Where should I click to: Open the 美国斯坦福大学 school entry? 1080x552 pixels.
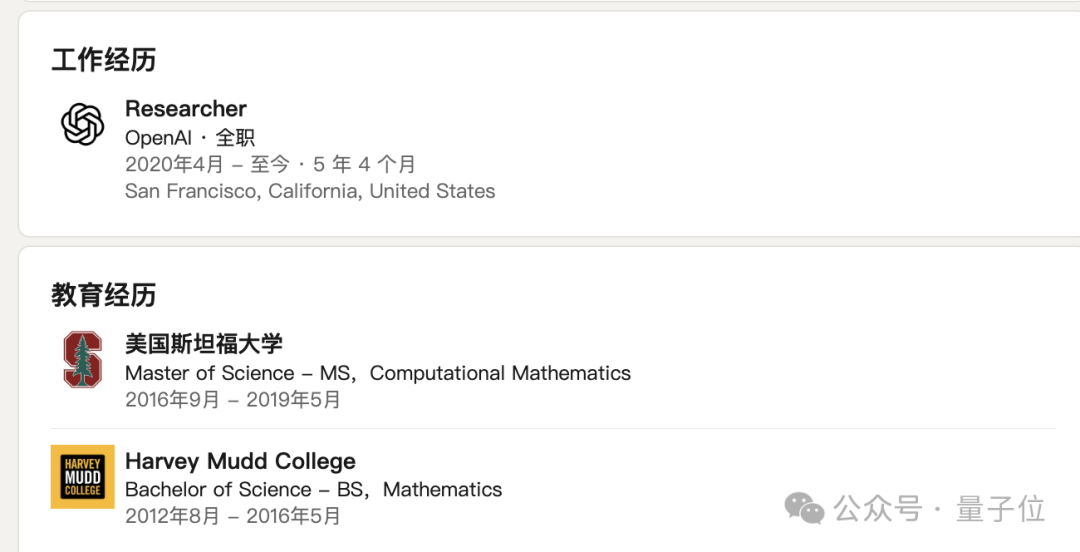click(x=204, y=344)
